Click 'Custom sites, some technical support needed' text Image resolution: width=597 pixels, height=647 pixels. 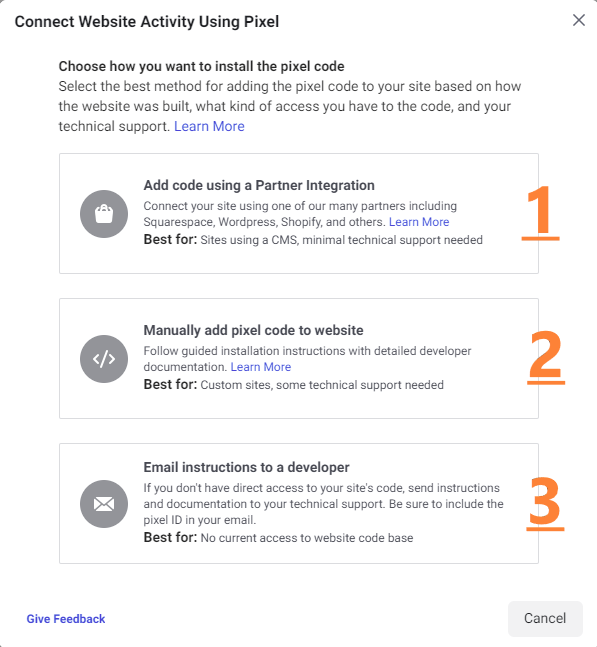click(x=322, y=385)
